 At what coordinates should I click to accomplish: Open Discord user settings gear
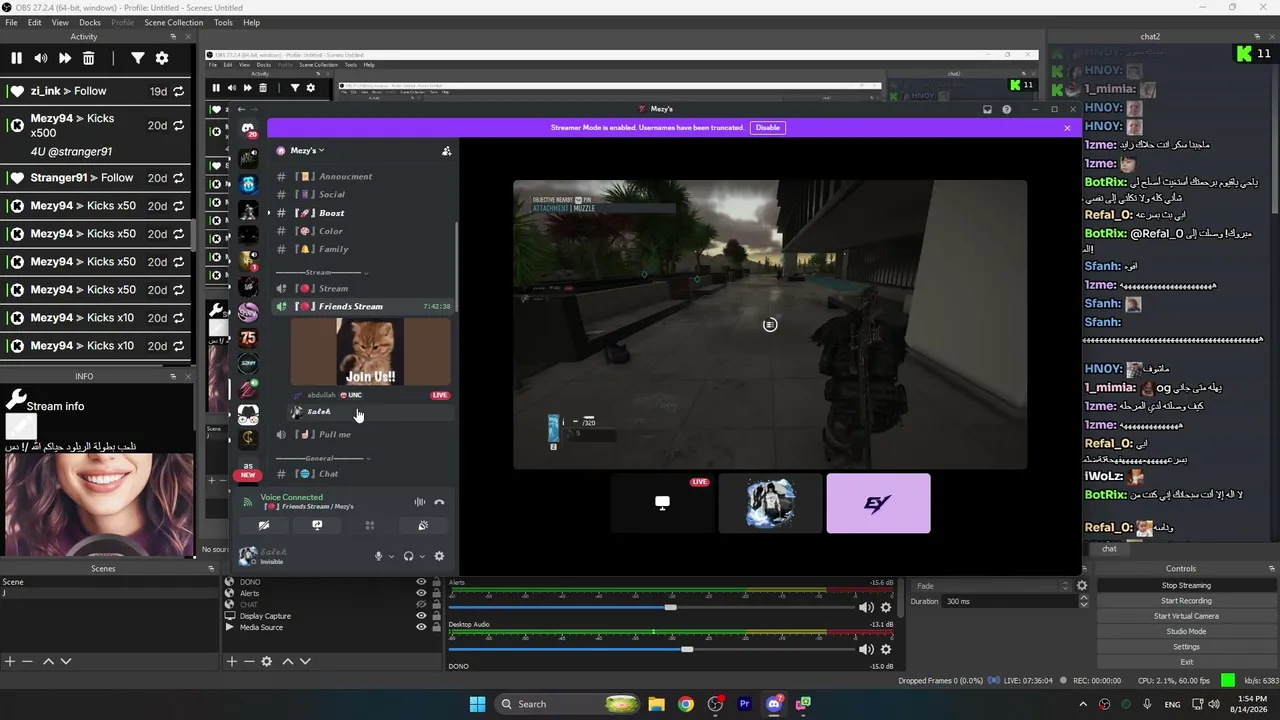click(x=439, y=556)
